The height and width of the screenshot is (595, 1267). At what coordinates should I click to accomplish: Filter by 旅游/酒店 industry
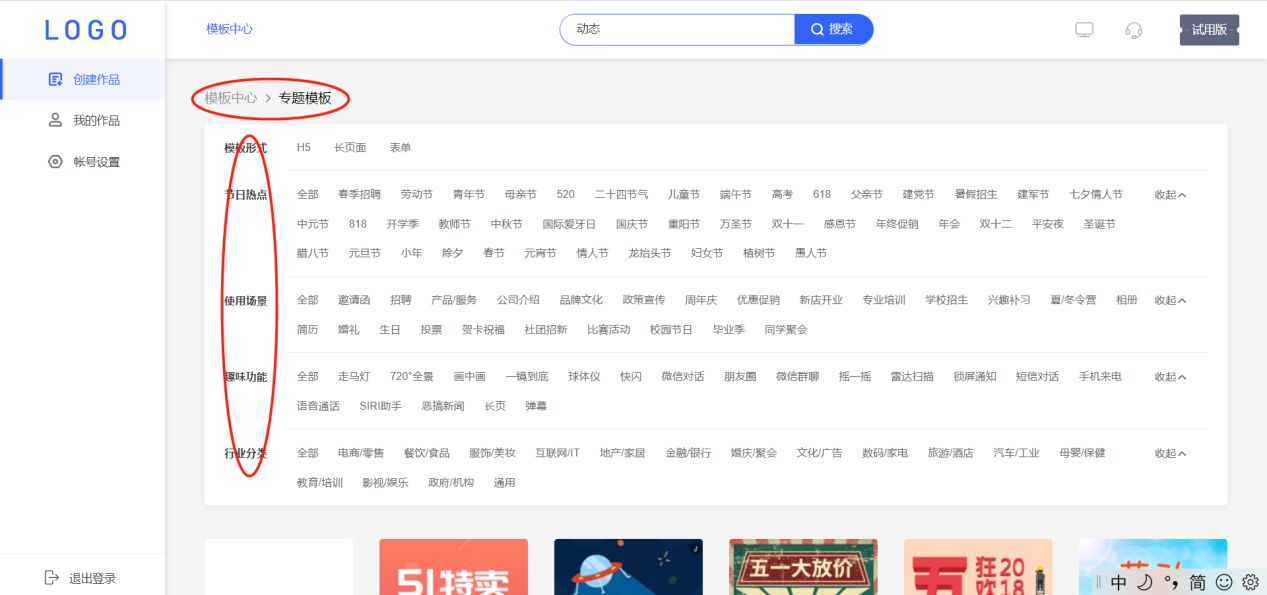[951, 453]
